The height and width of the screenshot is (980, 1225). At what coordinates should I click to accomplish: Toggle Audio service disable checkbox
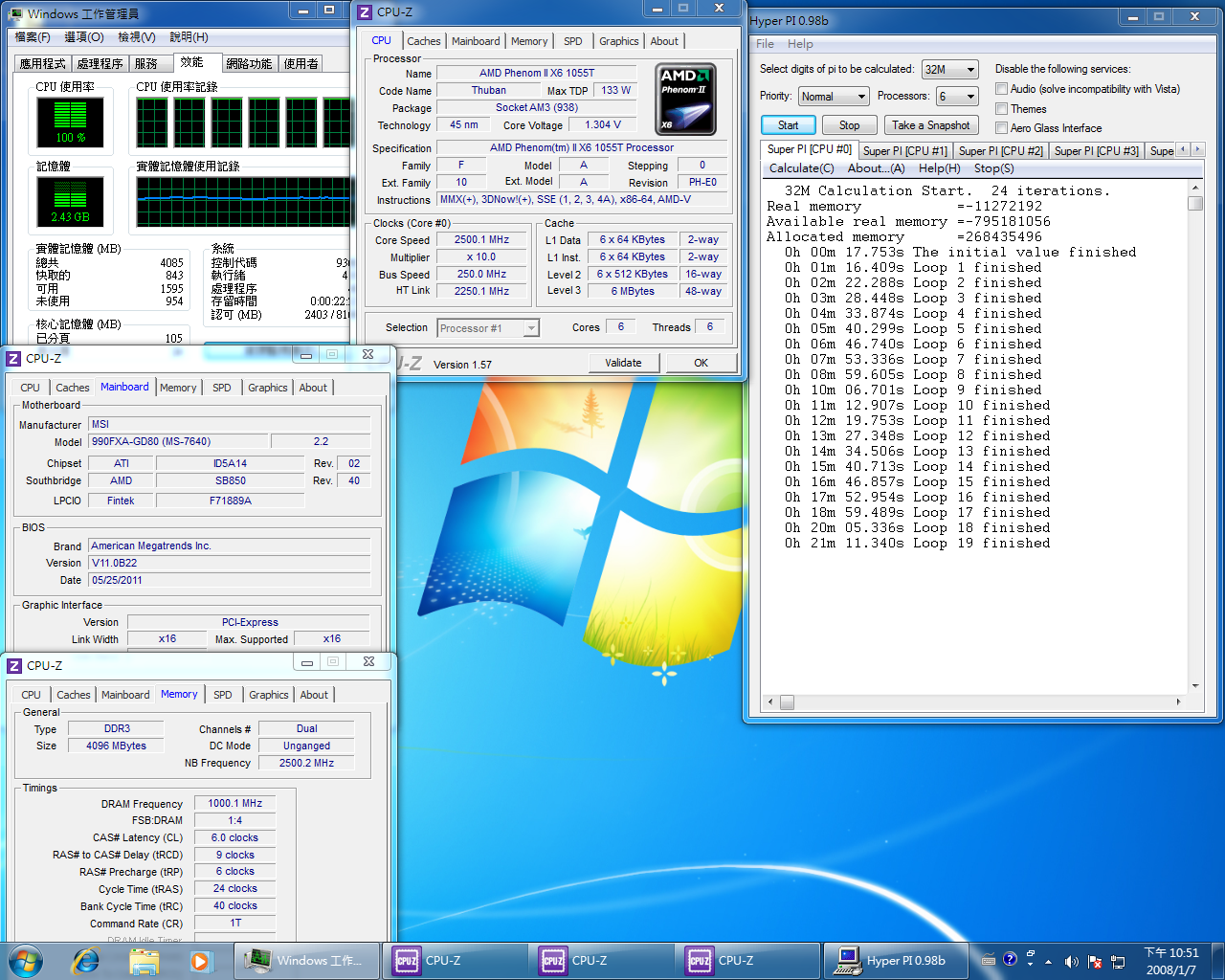(1001, 89)
